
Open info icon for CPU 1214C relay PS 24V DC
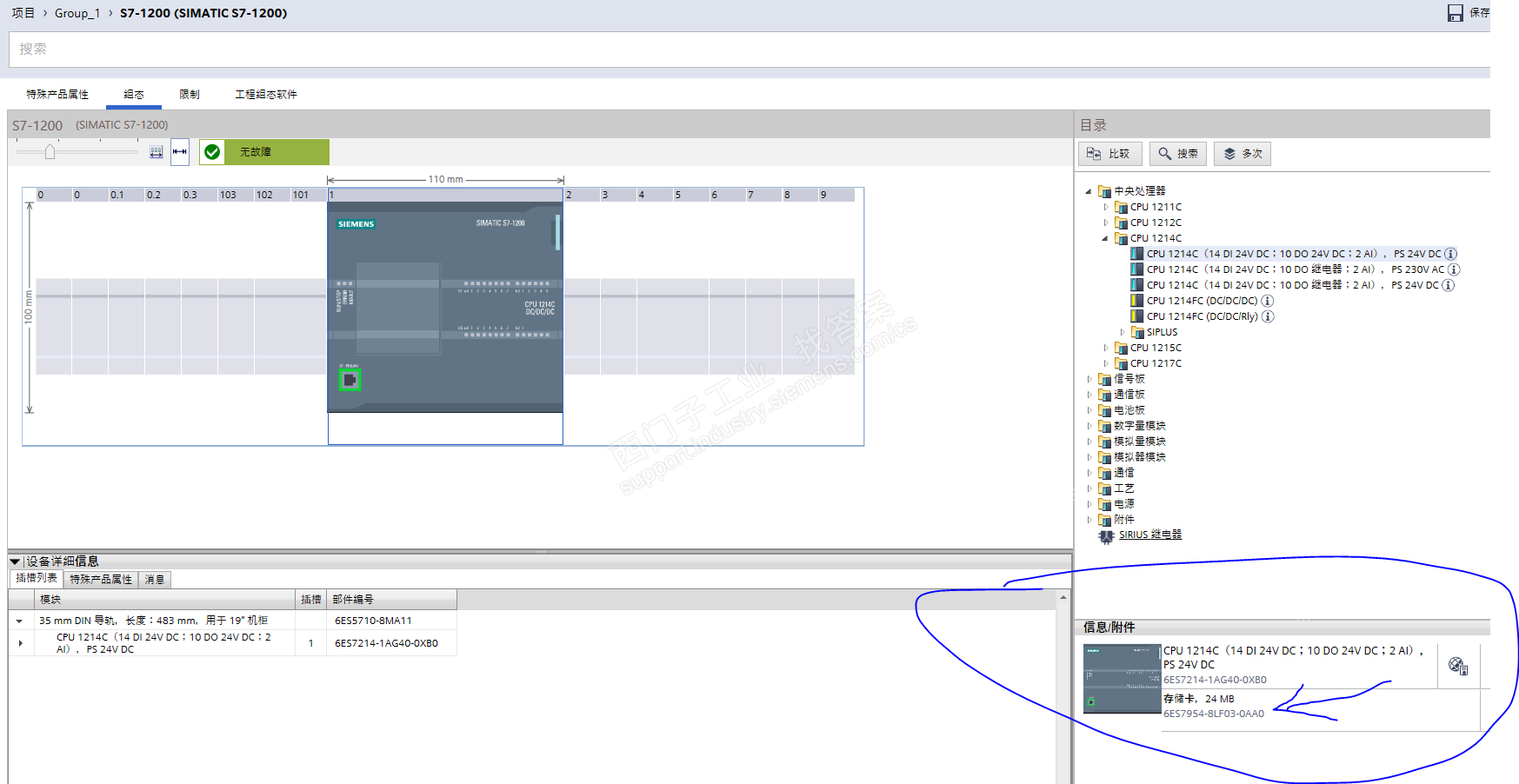pos(1448,285)
